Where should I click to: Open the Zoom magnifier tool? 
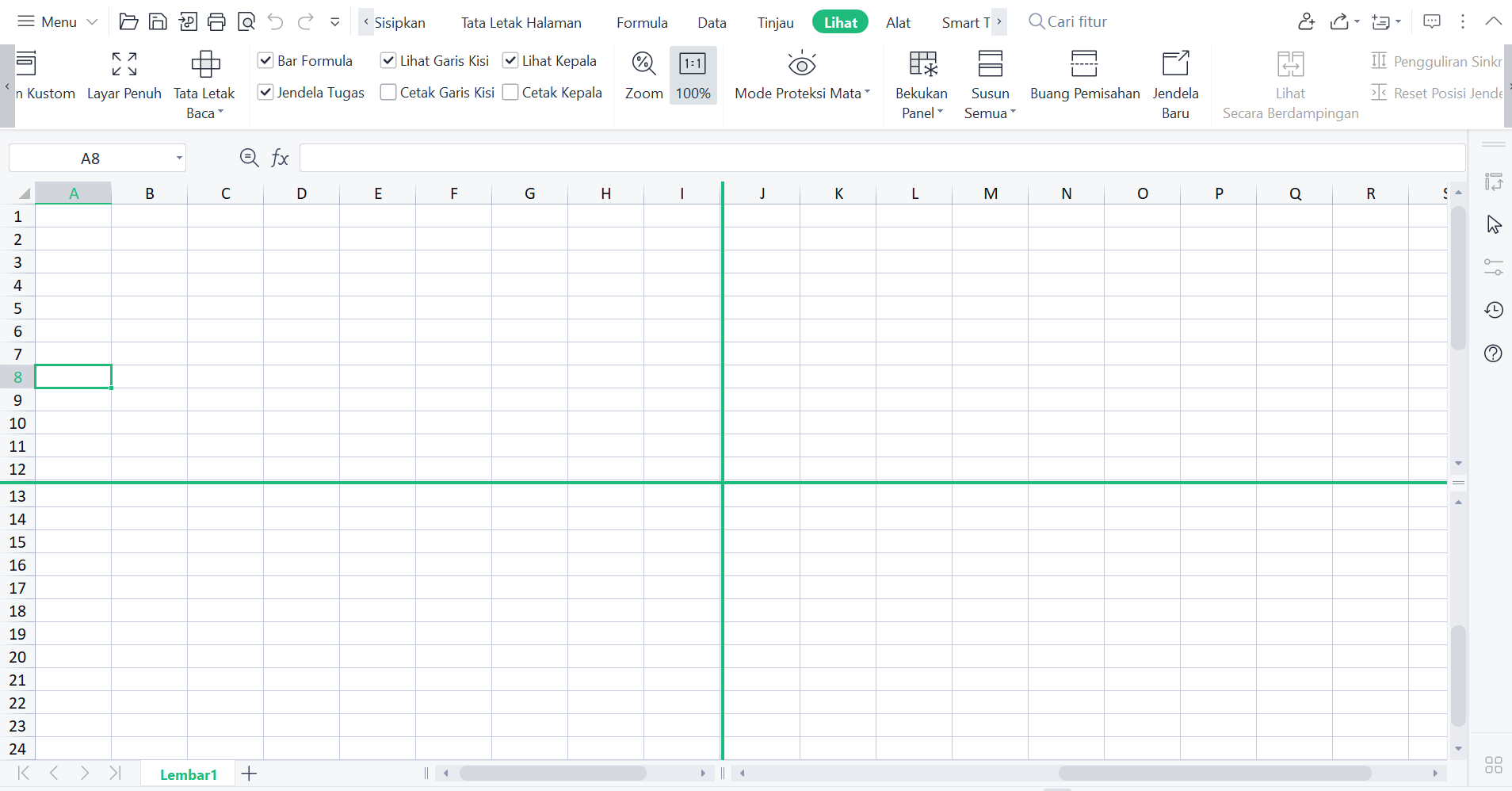point(643,64)
